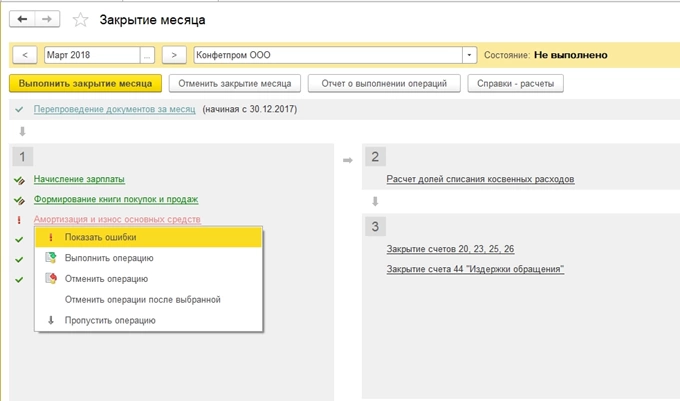Open Справки - расчеты
This screenshot has width=680, height=401.
point(516,83)
